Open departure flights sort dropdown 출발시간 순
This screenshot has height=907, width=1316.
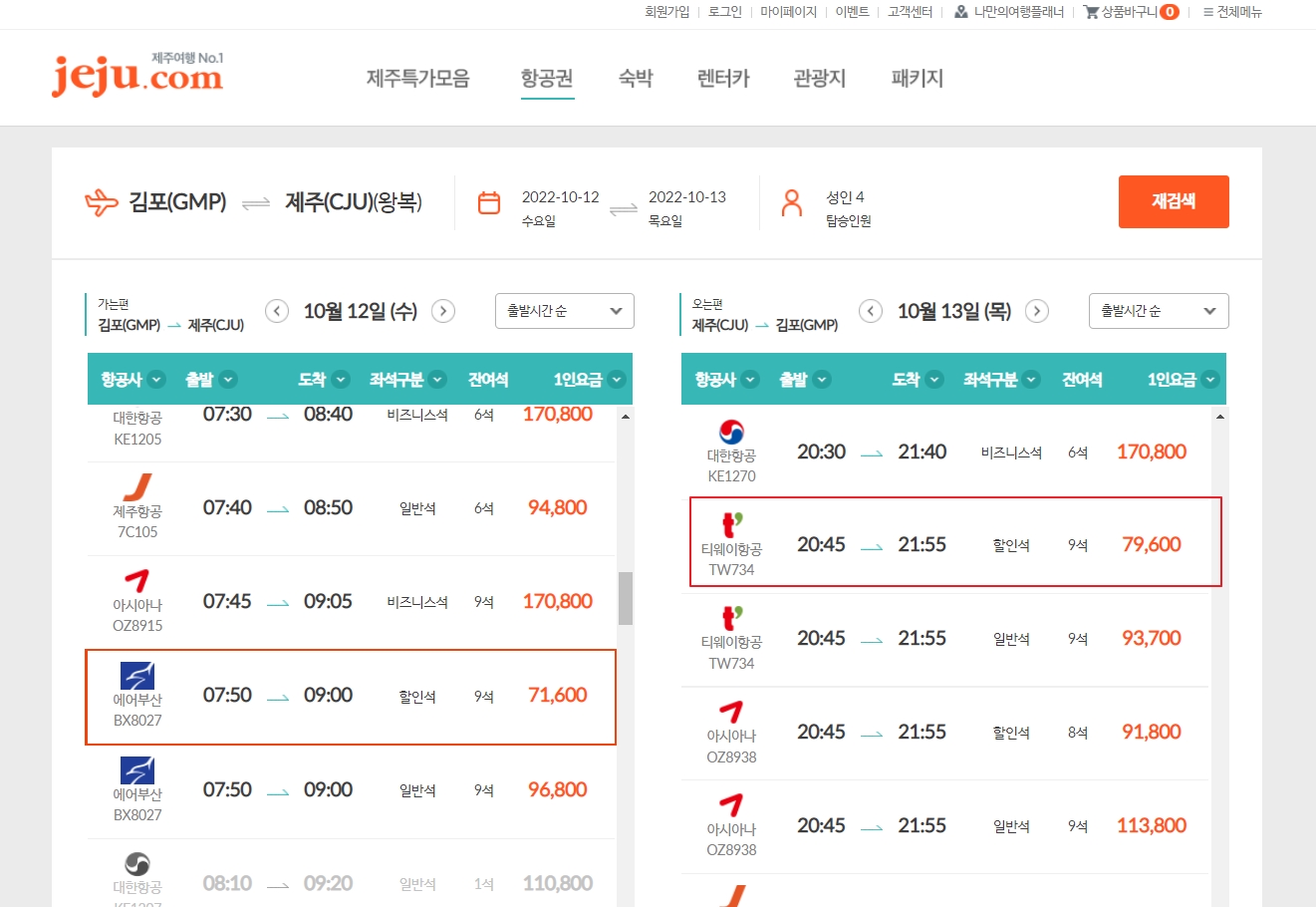coord(565,311)
